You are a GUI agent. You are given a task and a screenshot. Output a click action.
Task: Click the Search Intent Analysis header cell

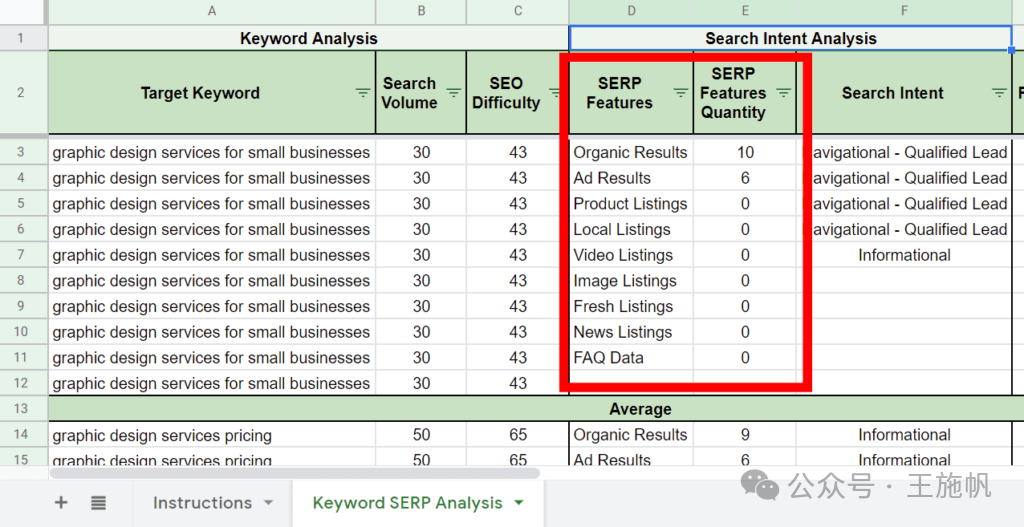[791, 39]
